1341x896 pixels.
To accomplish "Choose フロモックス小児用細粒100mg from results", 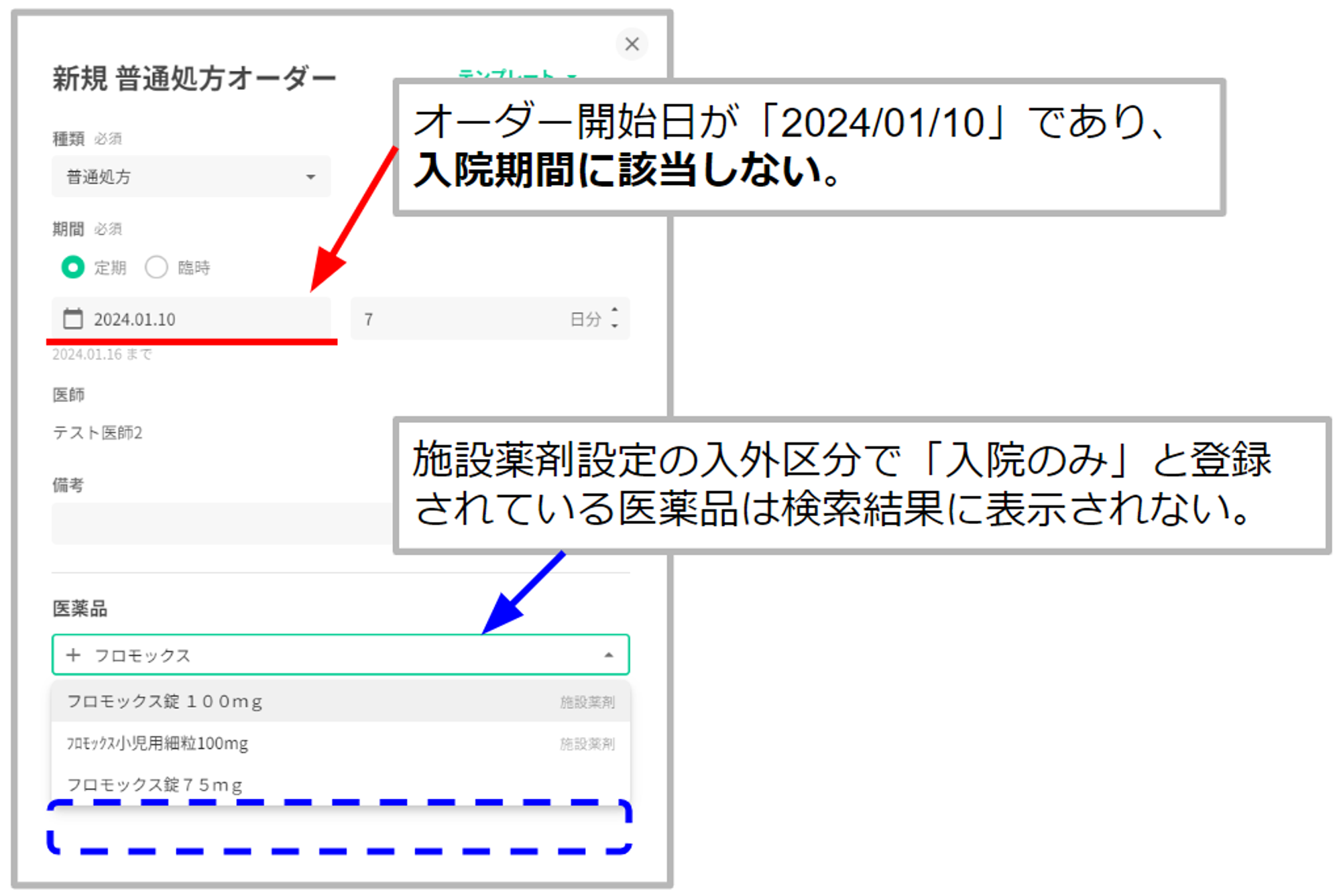I will point(158,743).
